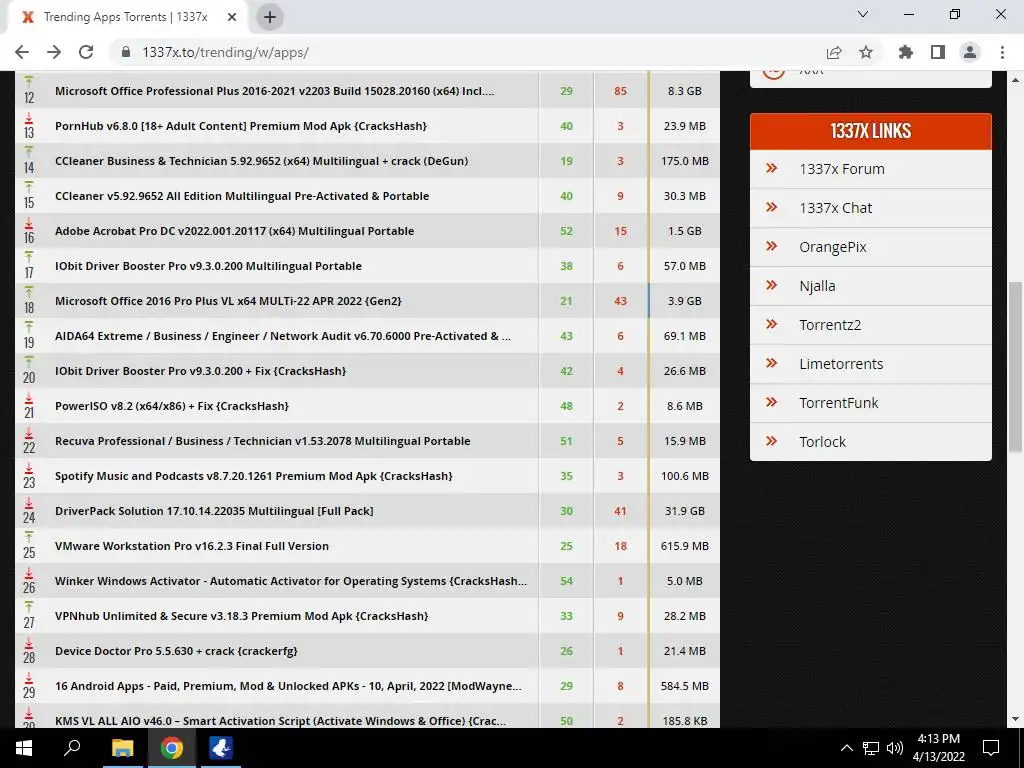1024x768 pixels.
Task: Open the Limetorrents link
Action: pos(841,364)
